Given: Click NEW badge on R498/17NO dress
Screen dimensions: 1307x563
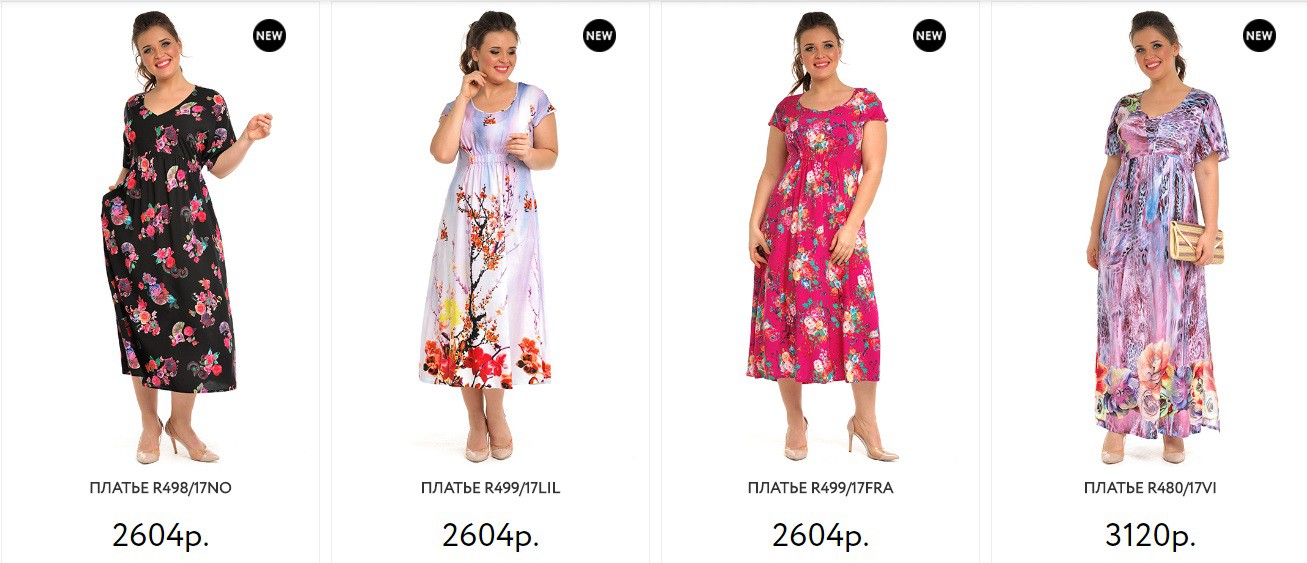Looking at the screenshot, I should coord(269,36).
